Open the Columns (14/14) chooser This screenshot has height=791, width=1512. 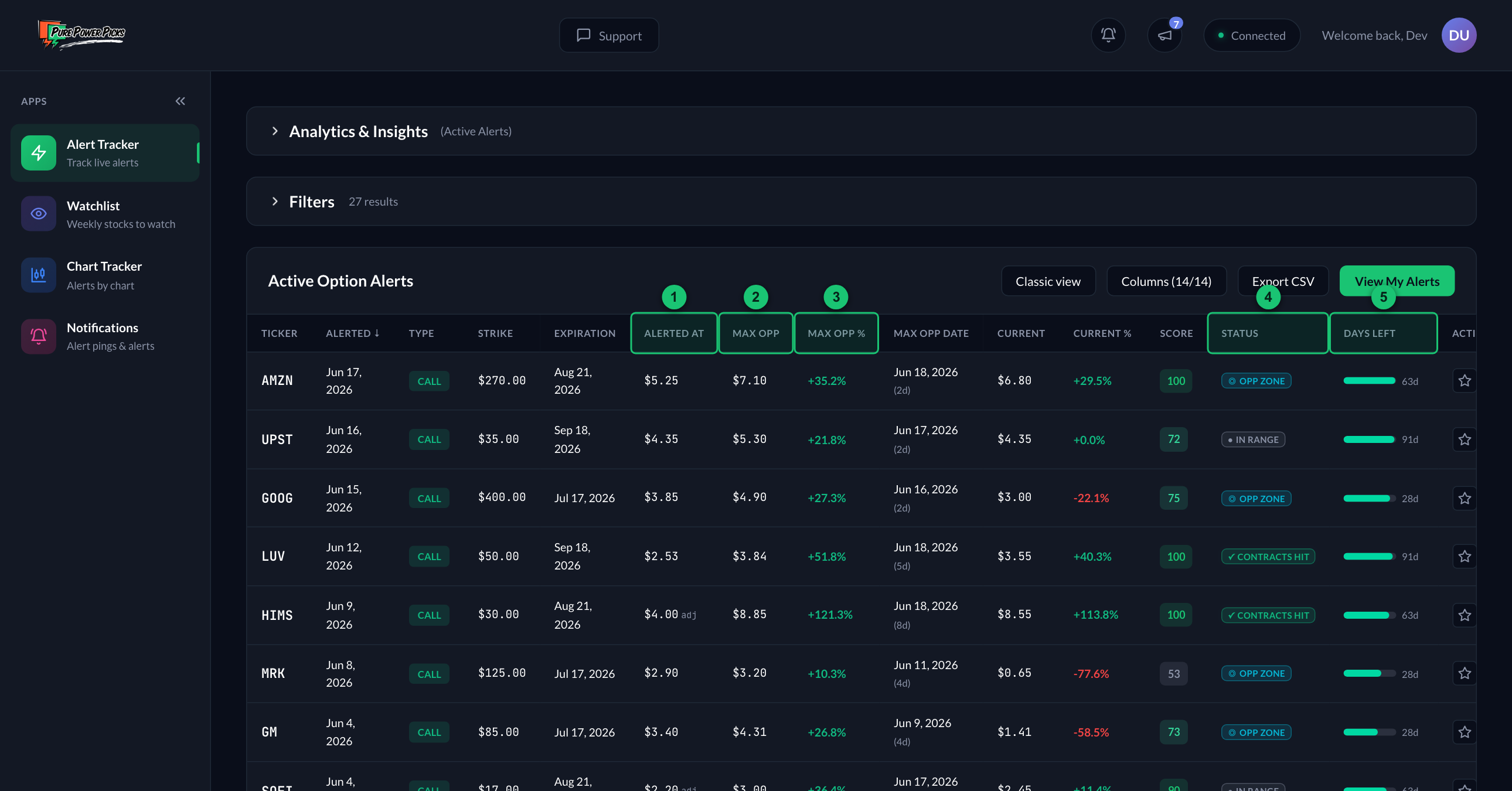click(x=1166, y=281)
